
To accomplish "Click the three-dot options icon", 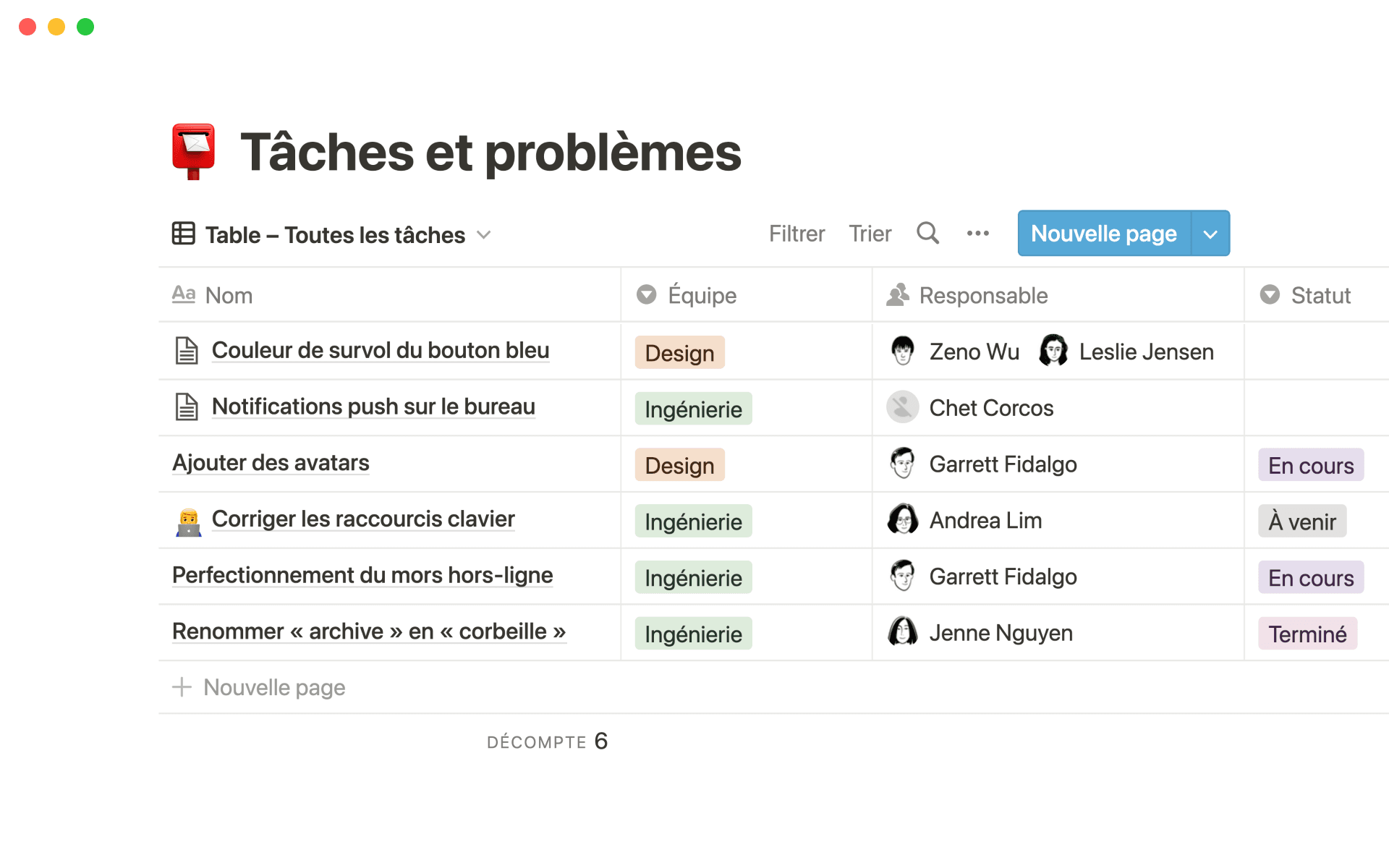I will point(978,233).
